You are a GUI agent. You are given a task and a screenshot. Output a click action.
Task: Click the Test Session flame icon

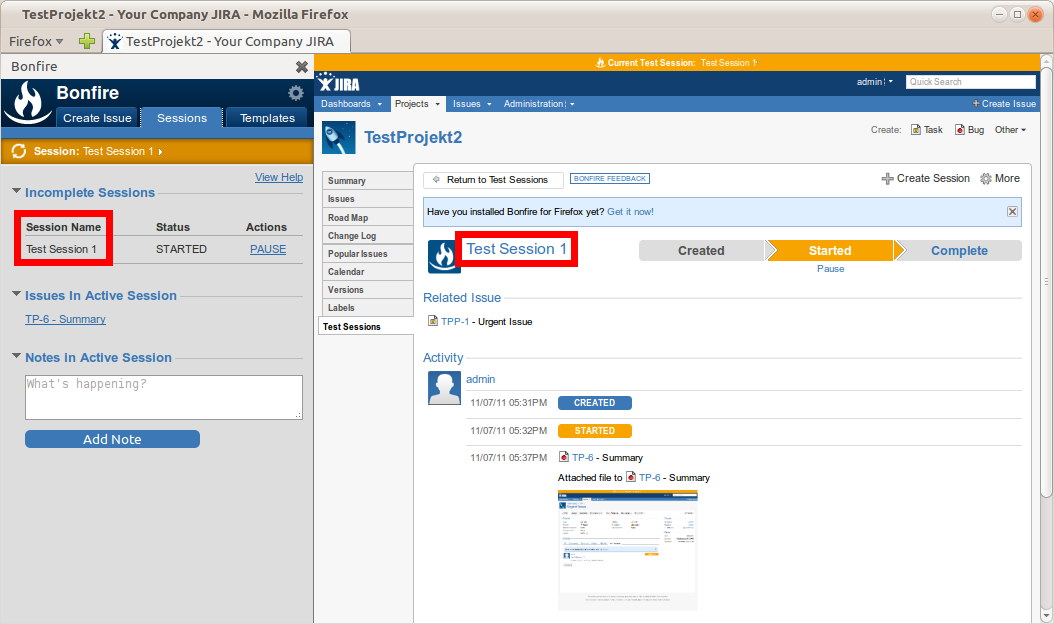[x=444, y=256]
